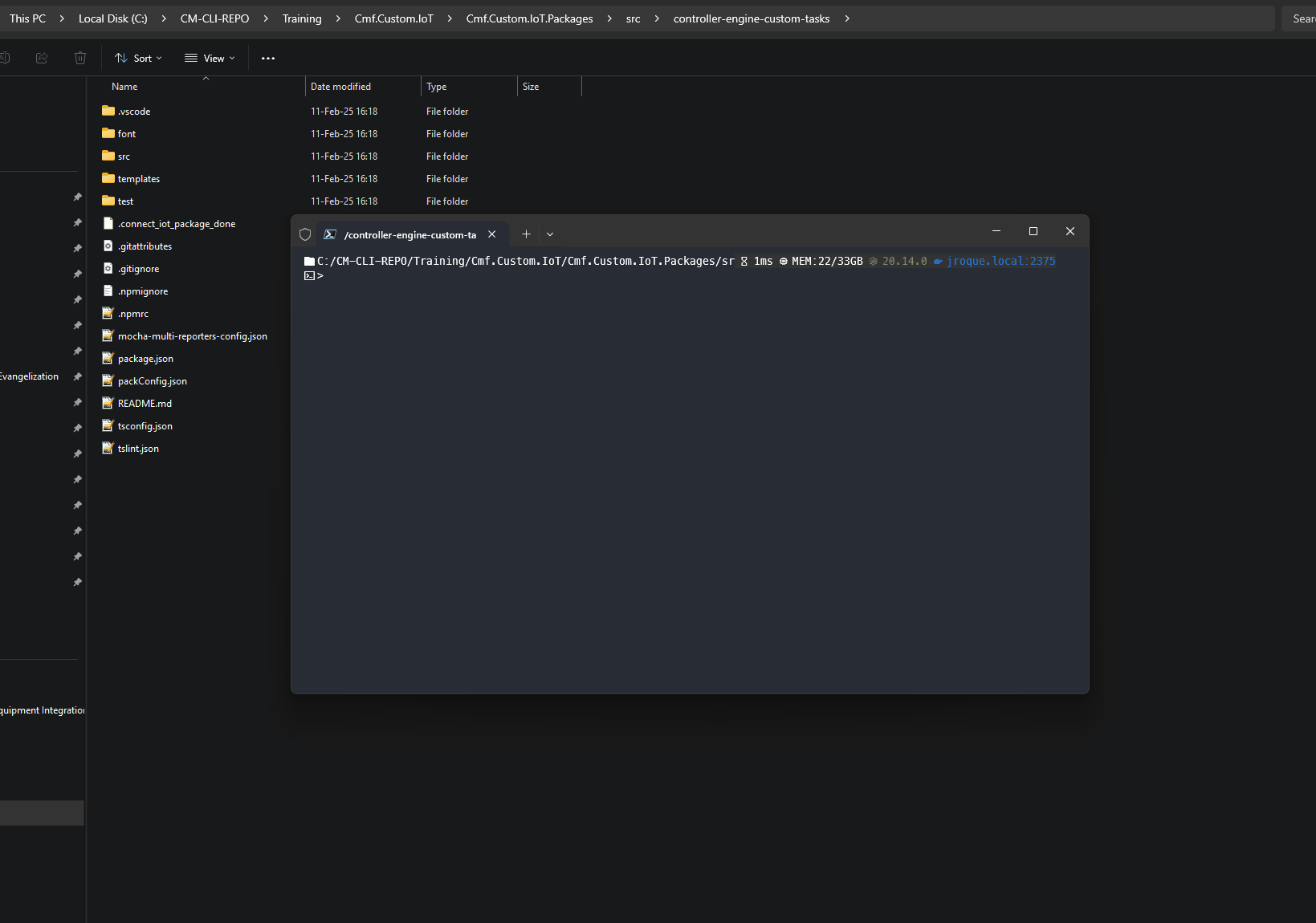
Task: Select the .gitignore file icon
Action: tap(108, 268)
